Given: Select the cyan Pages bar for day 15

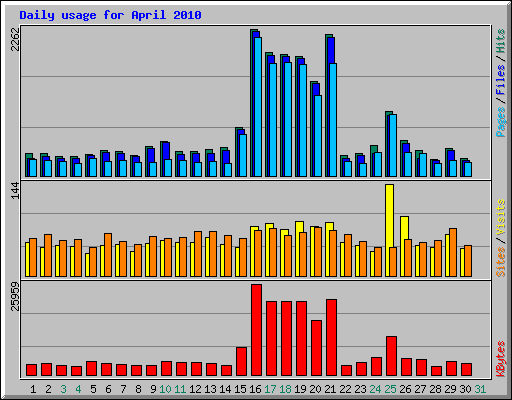Looking at the screenshot, I should click(x=243, y=156).
